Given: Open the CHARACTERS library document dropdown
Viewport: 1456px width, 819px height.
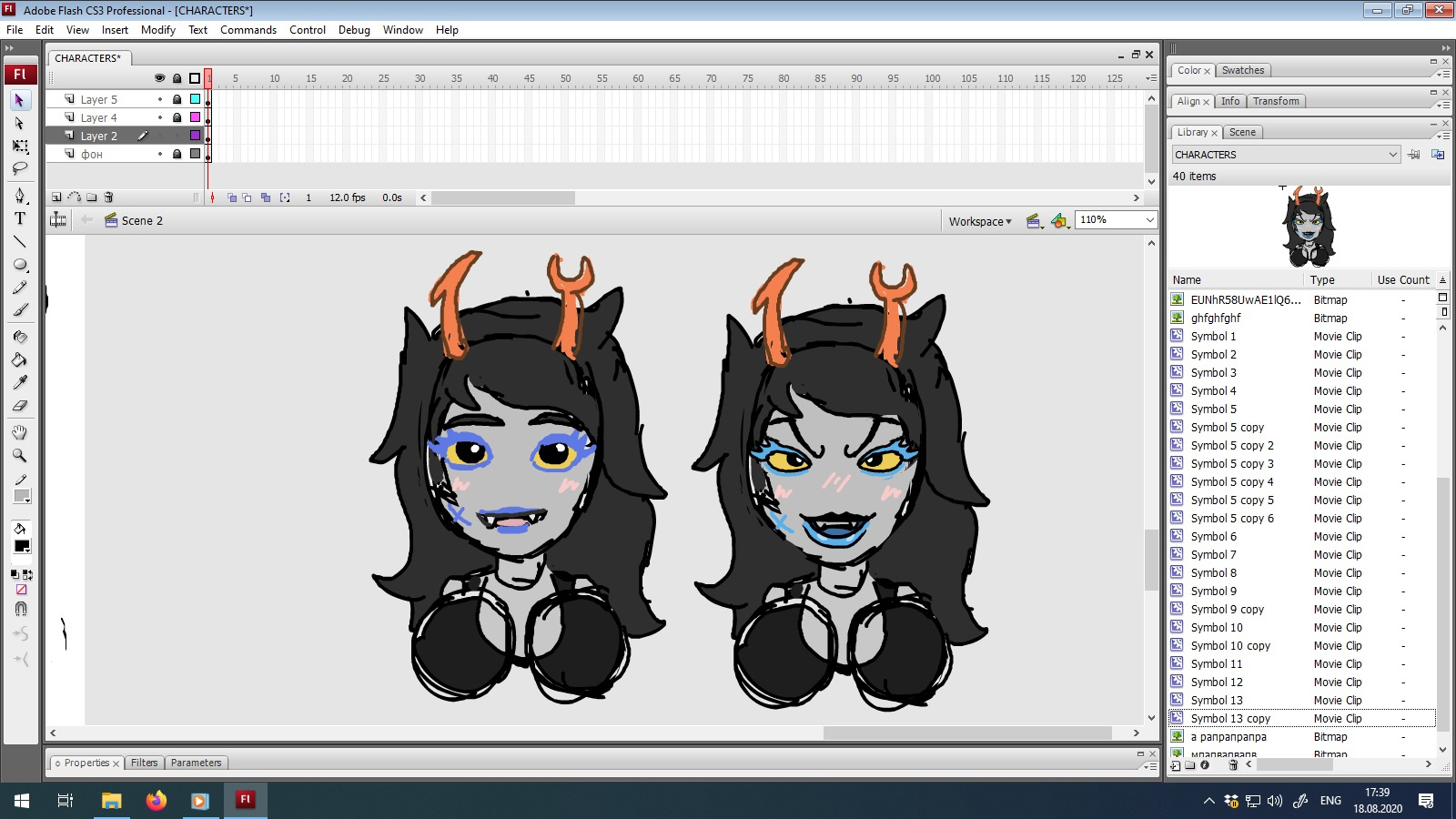Looking at the screenshot, I should 1286,155.
